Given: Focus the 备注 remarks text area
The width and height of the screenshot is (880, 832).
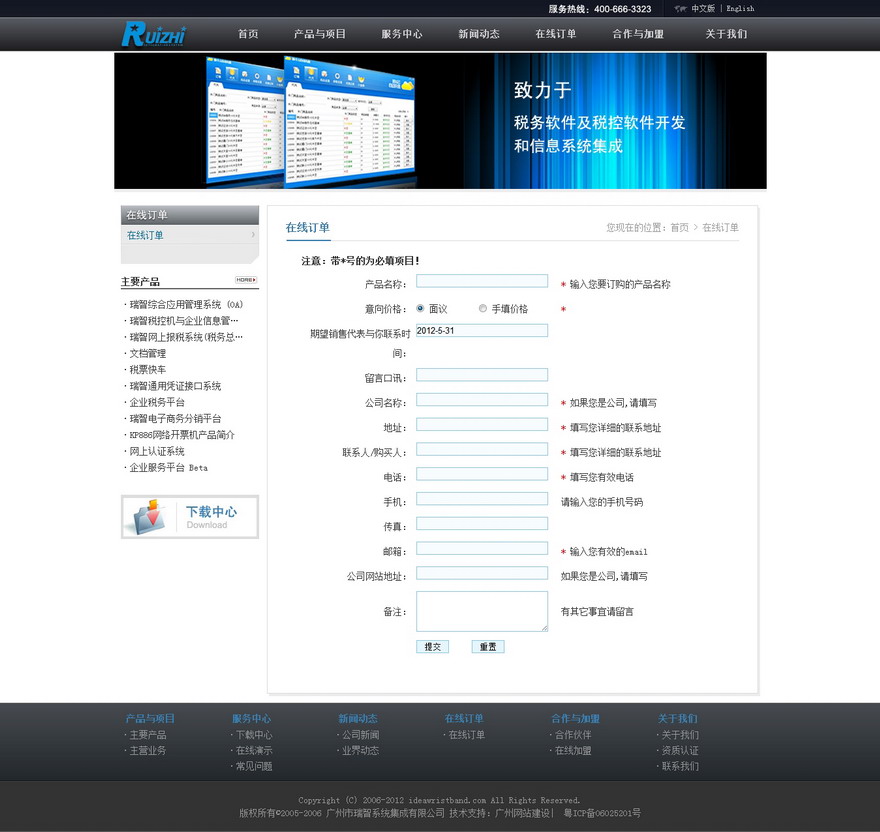Looking at the screenshot, I should click(x=481, y=611).
